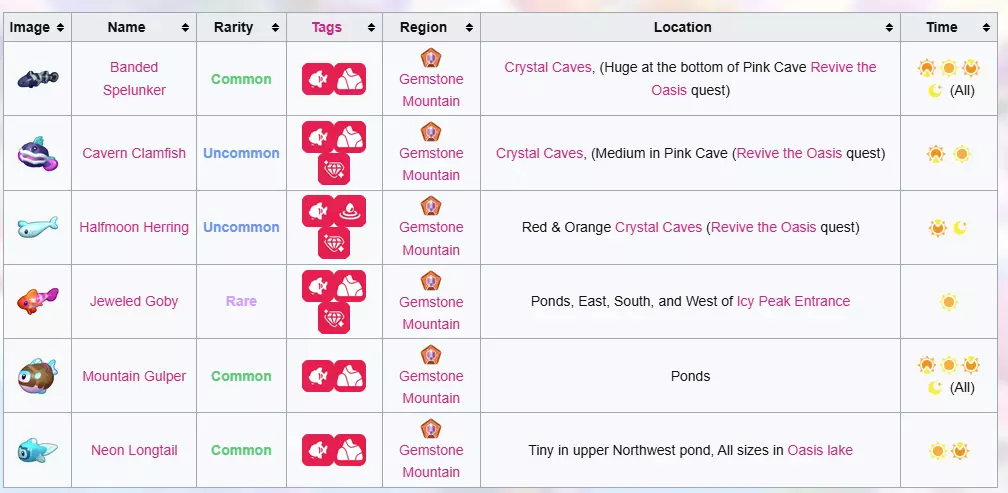Click the fish tag icon in Neon Longtail row
1008x493 pixels.
pos(318,450)
